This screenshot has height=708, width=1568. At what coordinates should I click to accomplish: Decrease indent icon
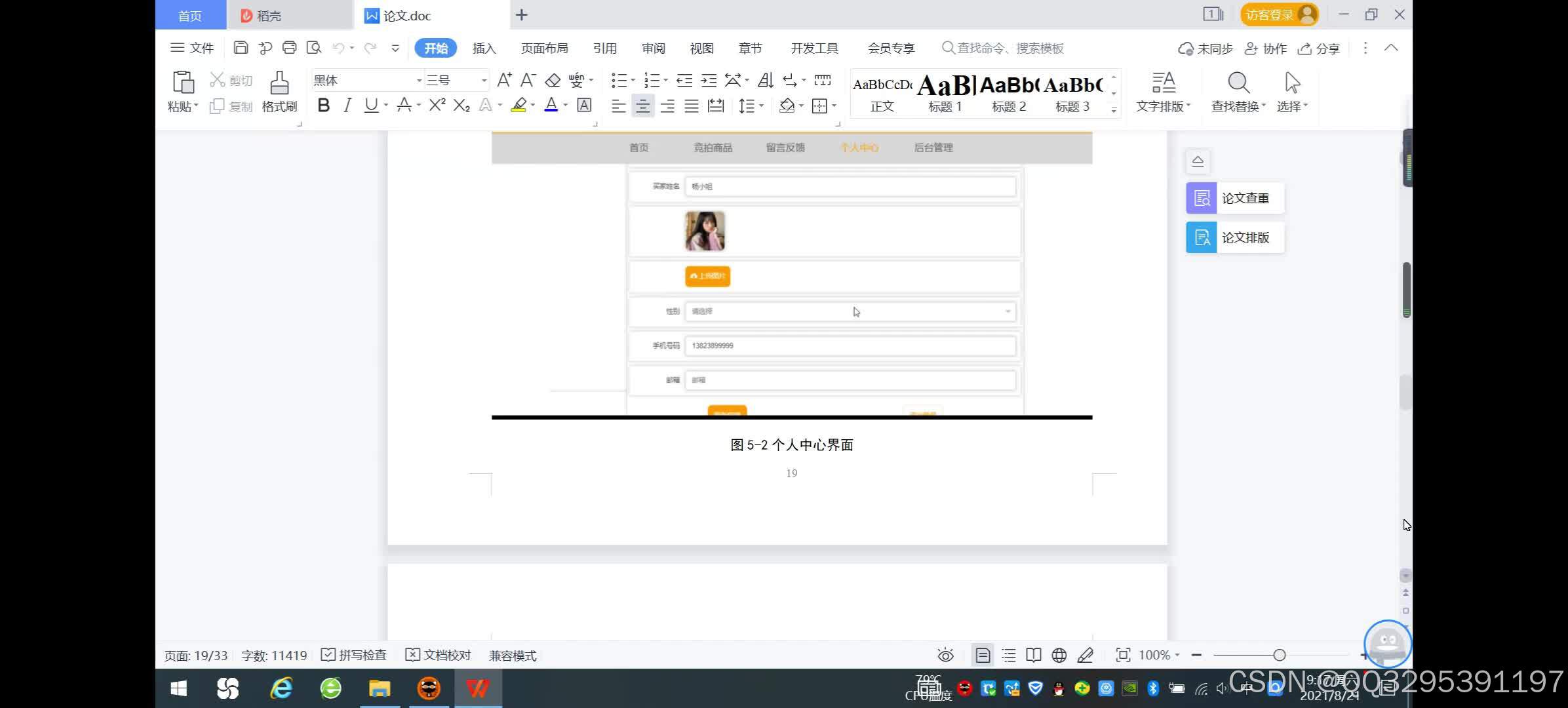684,80
